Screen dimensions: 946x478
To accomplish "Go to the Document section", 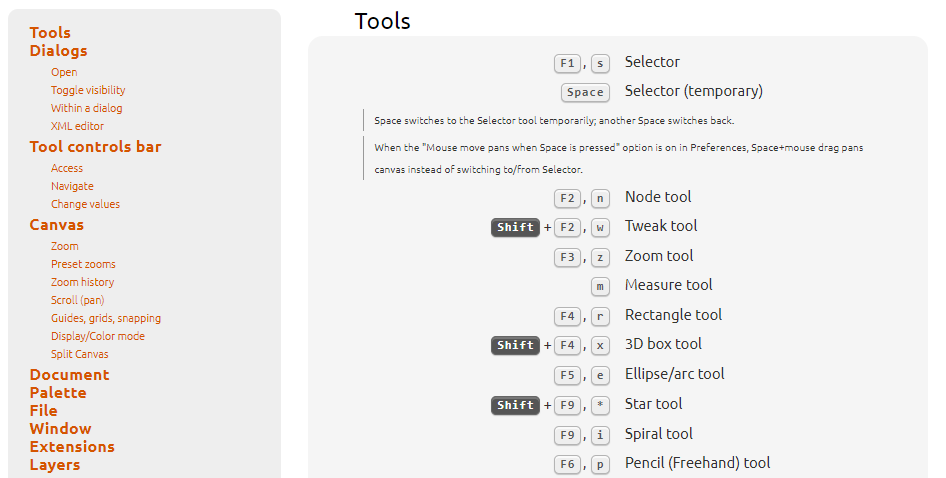I will point(69,375).
